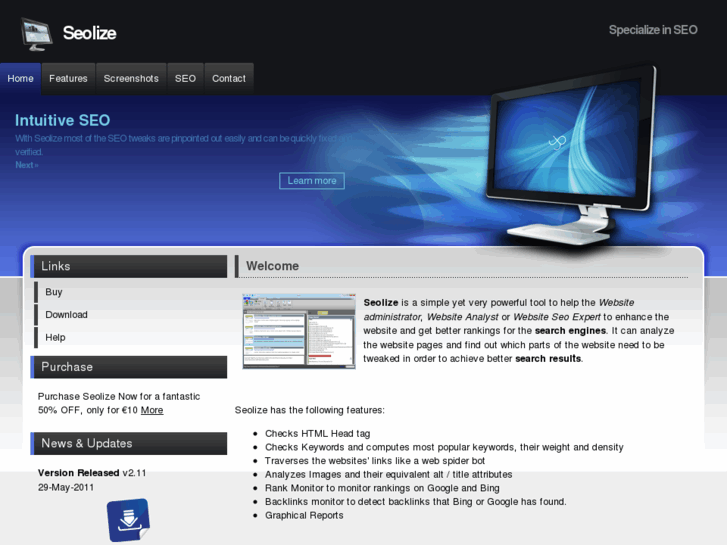
Task: Click the Analyzes Images feature item
Action: [x=389, y=474]
